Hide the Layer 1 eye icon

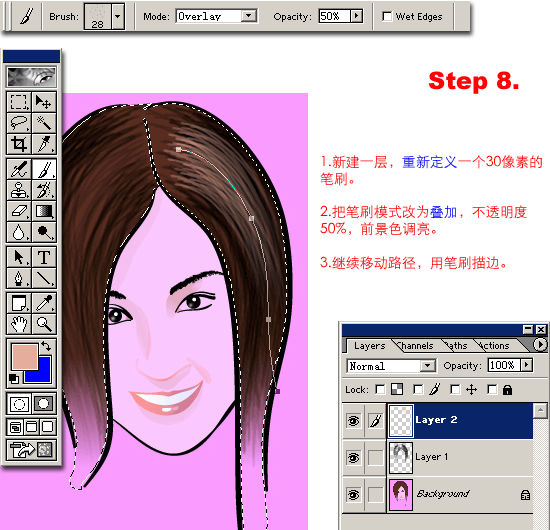tap(353, 457)
